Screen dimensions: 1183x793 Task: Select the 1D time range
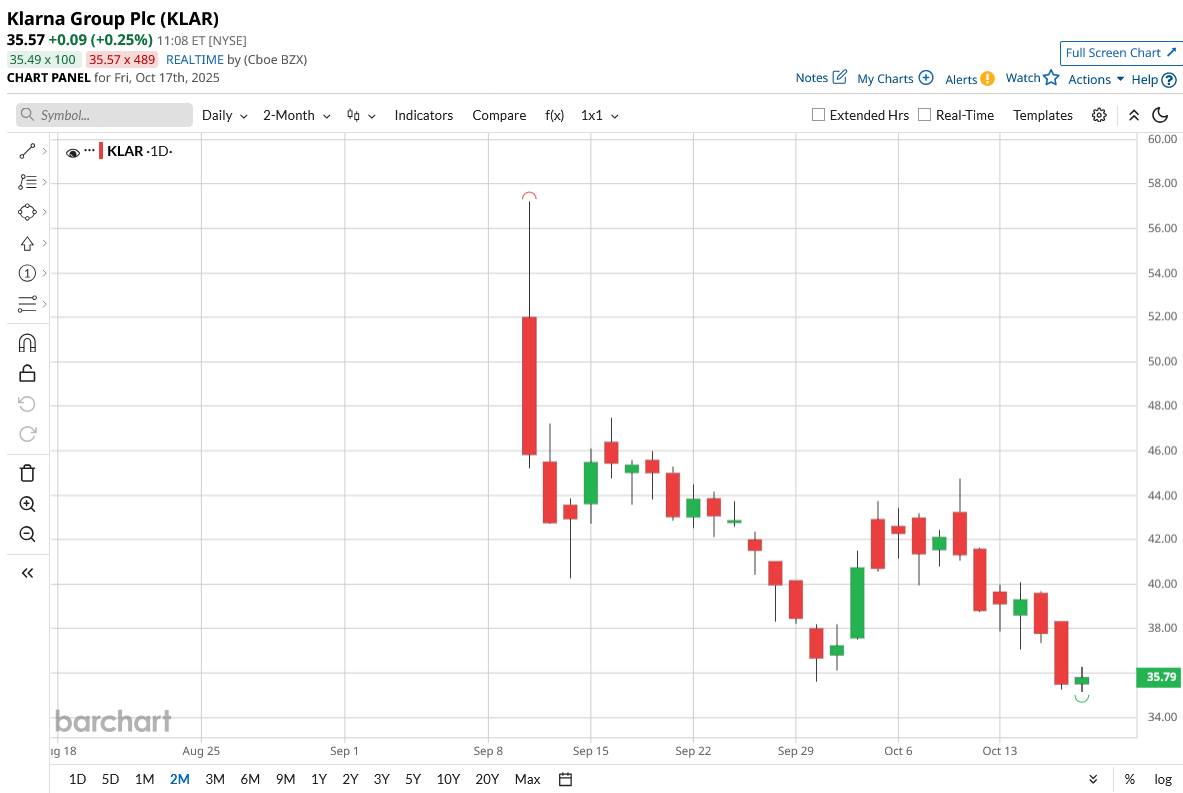pos(77,779)
